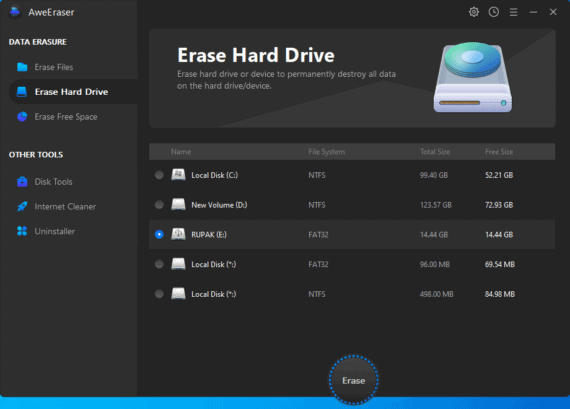Click the Erase Files folder icon
The image size is (570, 409).
pyautogui.click(x=22, y=67)
